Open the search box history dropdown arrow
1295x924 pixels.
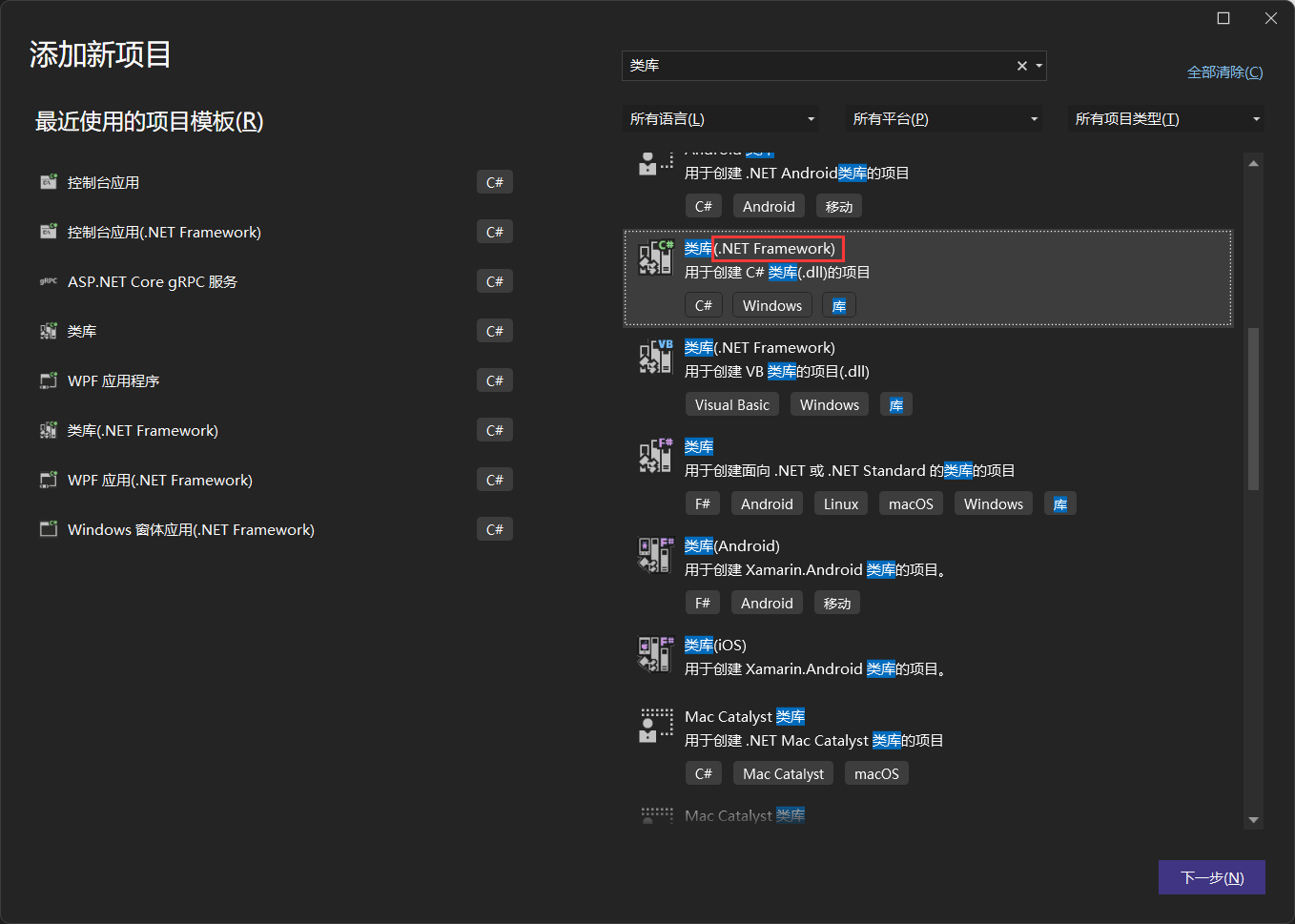pos(1038,66)
